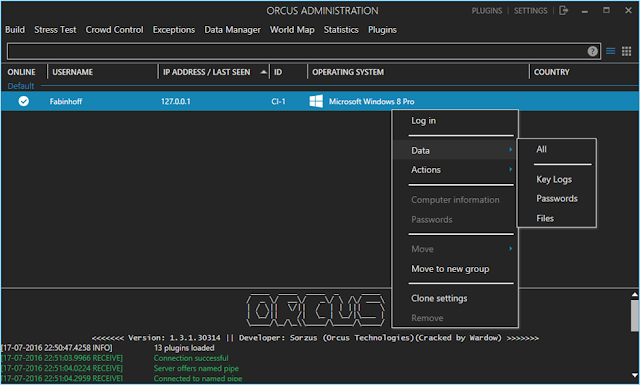This screenshot has width=640, height=385.
Task: Expand the Move submenu entry
Action: (455, 249)
